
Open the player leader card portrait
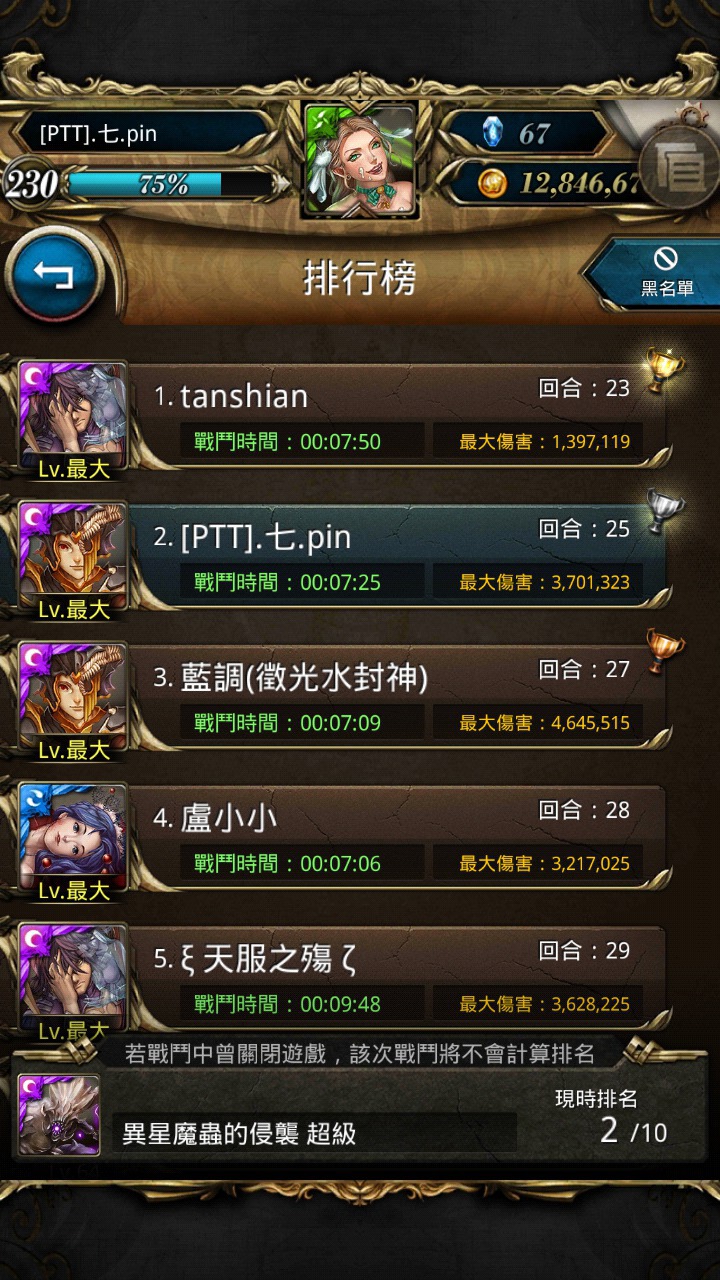[361, 160]
